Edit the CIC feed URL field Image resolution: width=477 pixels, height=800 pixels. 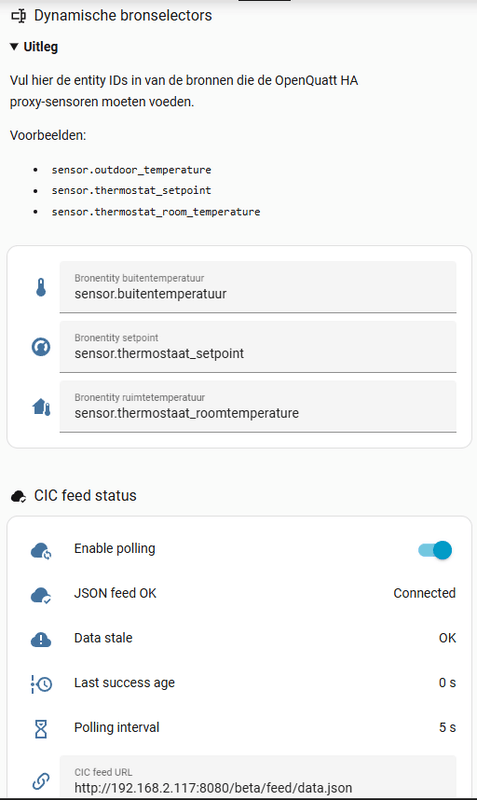(x=258, y=777)
